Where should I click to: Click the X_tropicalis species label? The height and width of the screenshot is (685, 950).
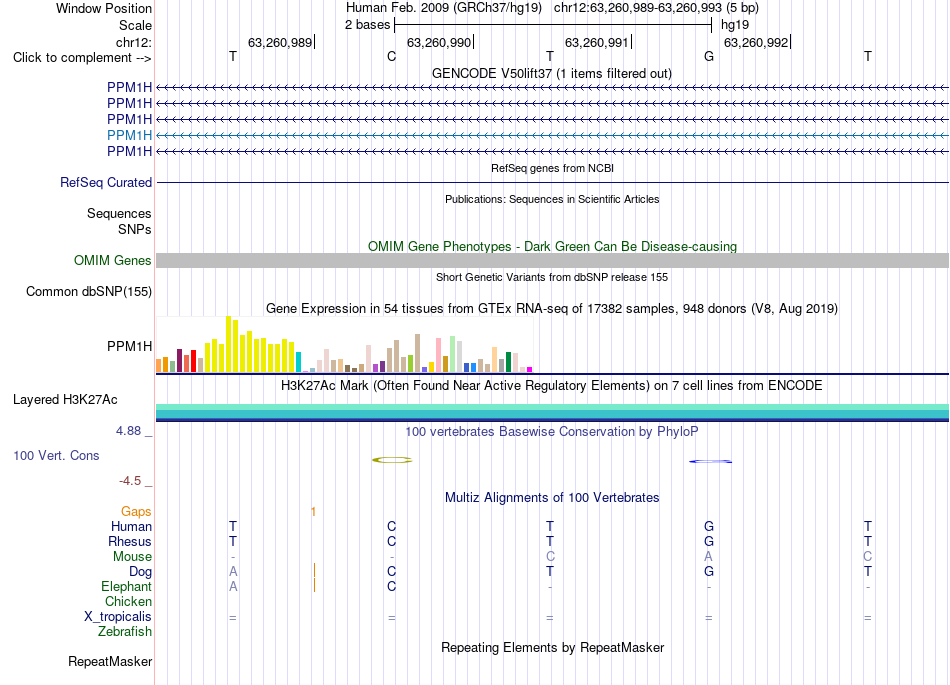pos(118,617)
